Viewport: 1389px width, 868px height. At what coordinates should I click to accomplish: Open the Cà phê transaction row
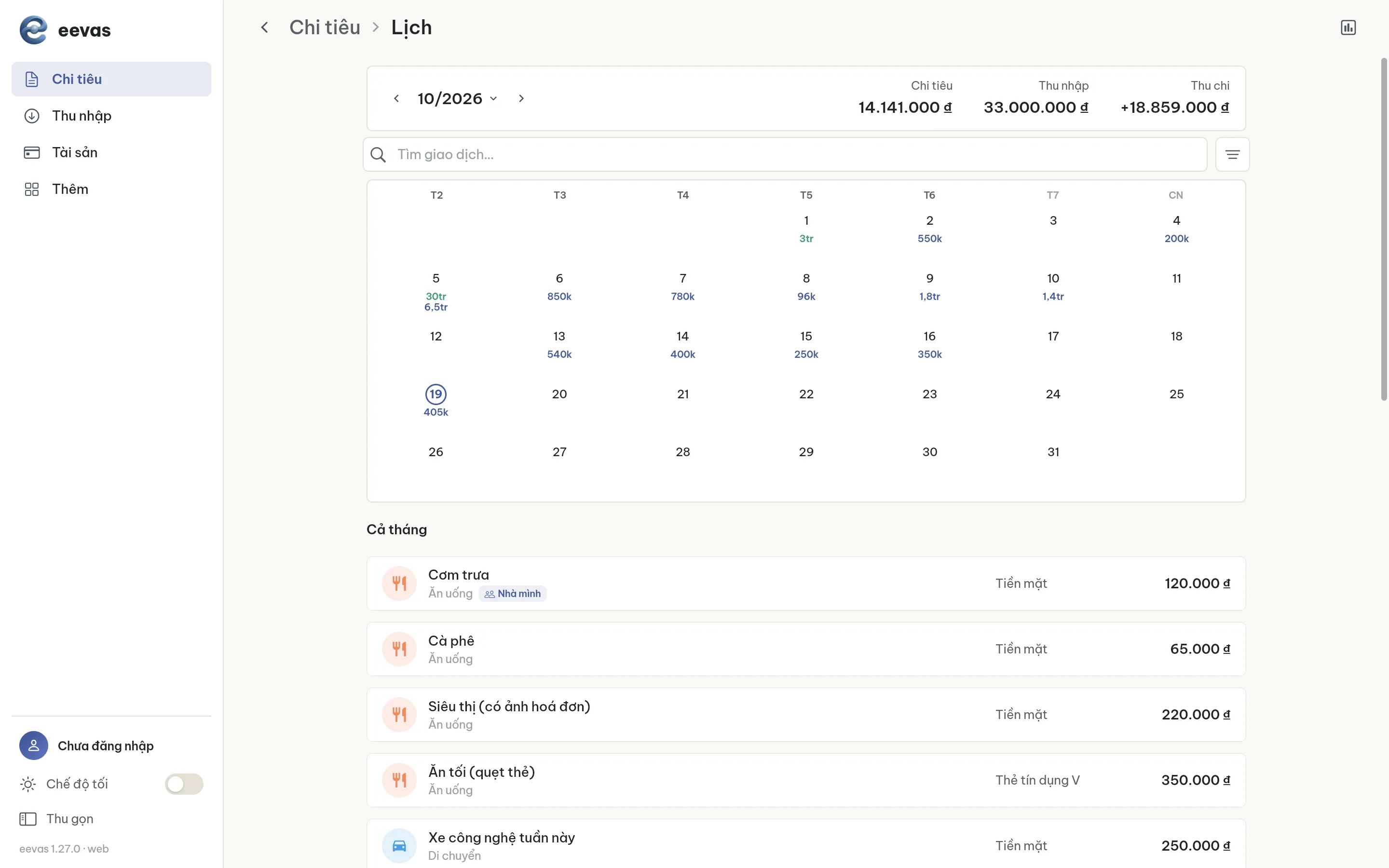click(x=806, y=649)
